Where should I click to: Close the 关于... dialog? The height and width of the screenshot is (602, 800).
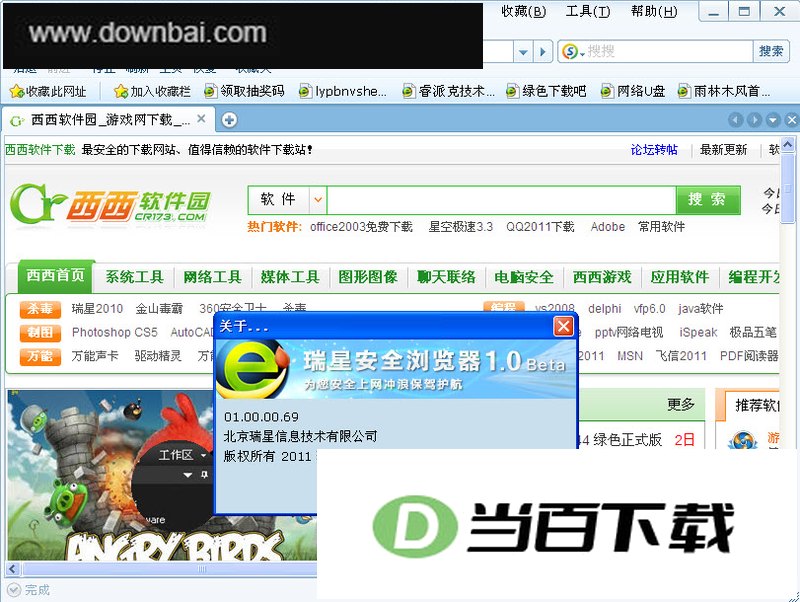[x=563, y=326]
